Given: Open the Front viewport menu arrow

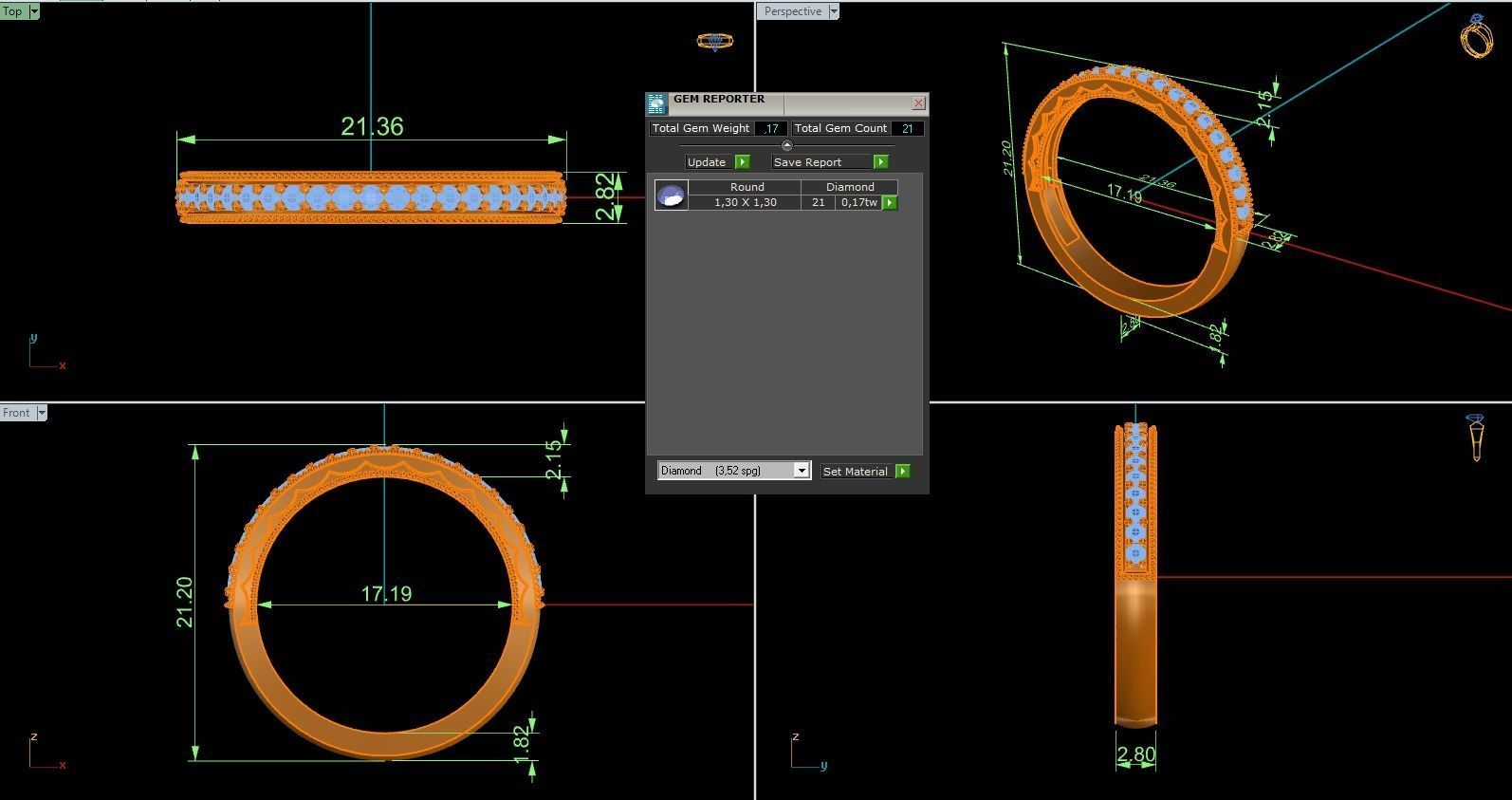Looking at the screenshot, I should click(x=42, y=413).
